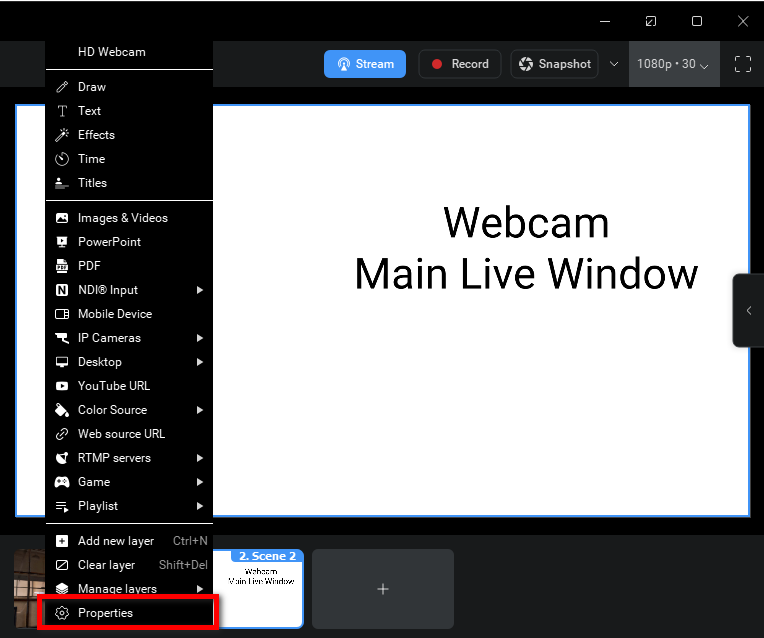Select the Effects magic wand icon
The height and width of the screenshot is (638, 764).
coord(62,135)
